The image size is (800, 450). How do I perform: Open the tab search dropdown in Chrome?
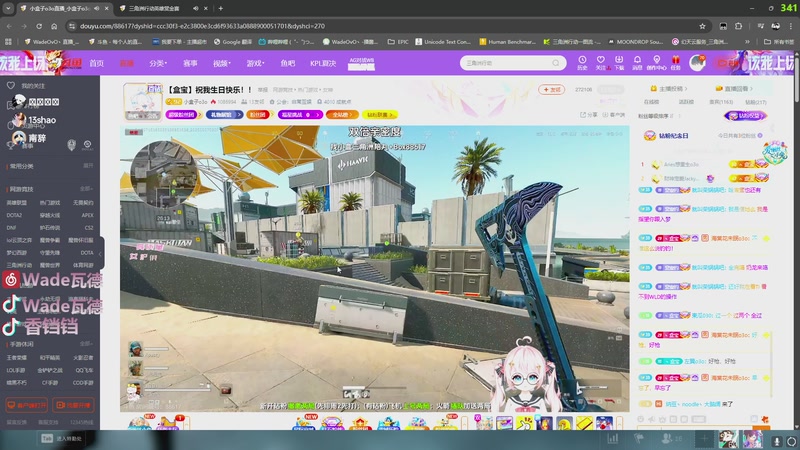click(8, 8)
